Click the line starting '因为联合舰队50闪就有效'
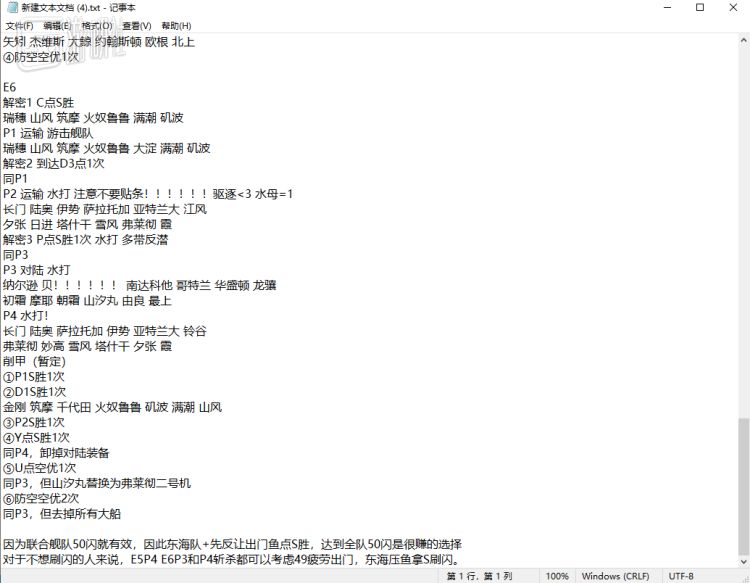 coord(232,544)
